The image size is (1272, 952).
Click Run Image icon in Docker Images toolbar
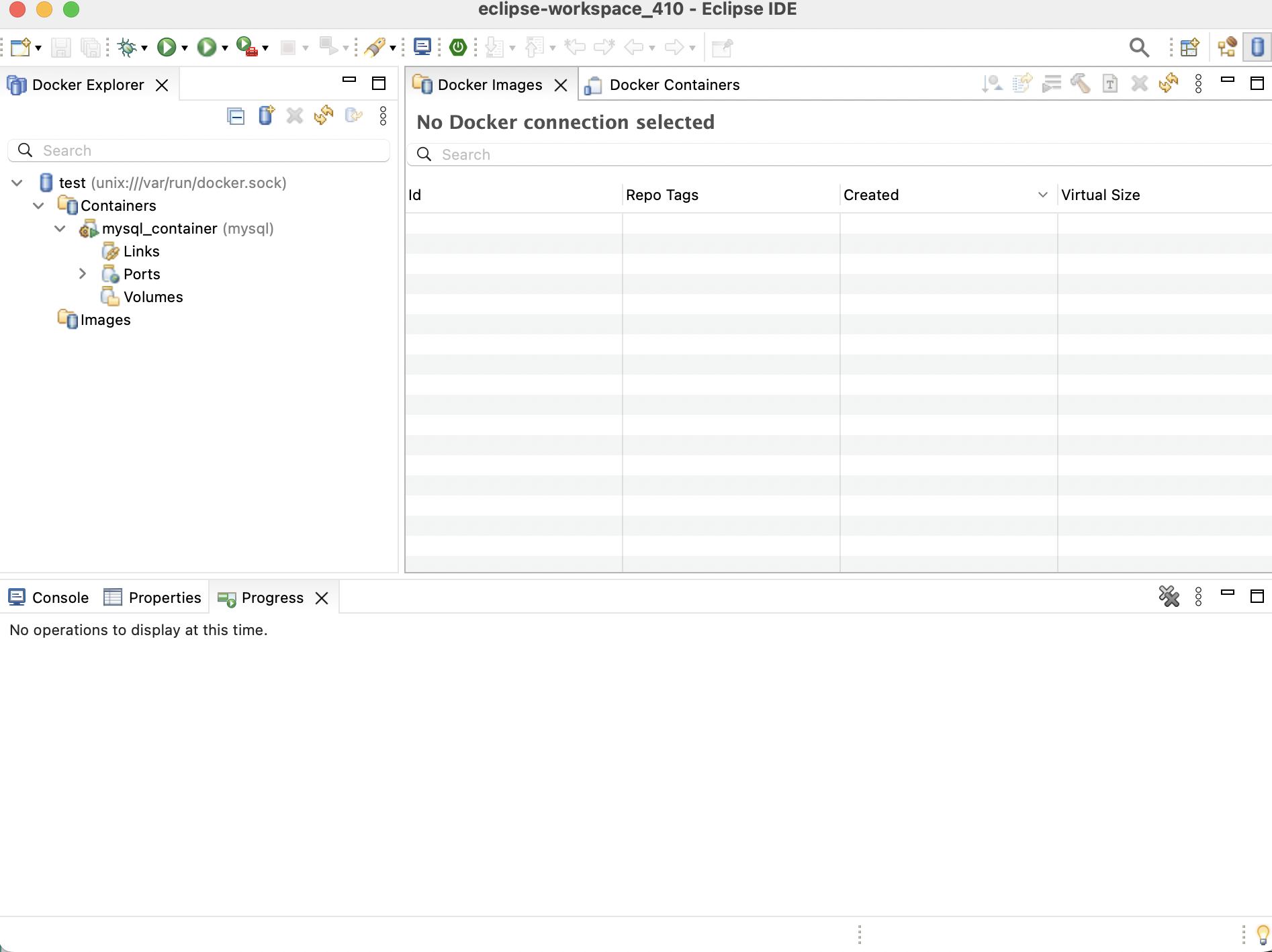1052,84
